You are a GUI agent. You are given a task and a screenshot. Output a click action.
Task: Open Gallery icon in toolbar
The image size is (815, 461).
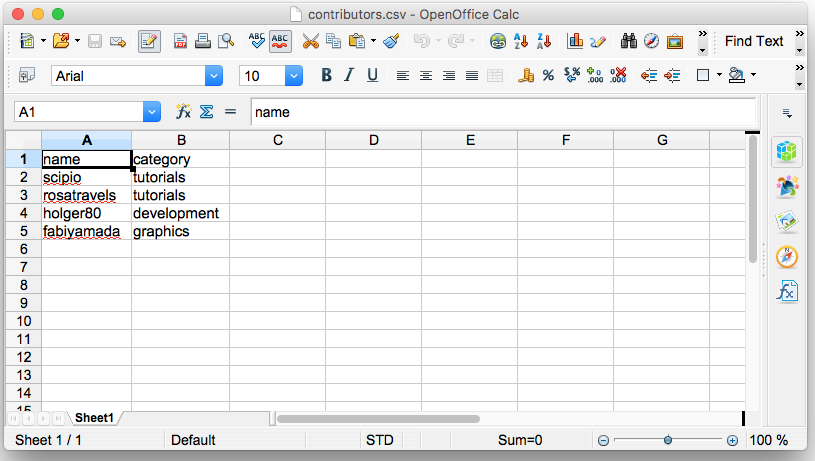pos(675,41)
